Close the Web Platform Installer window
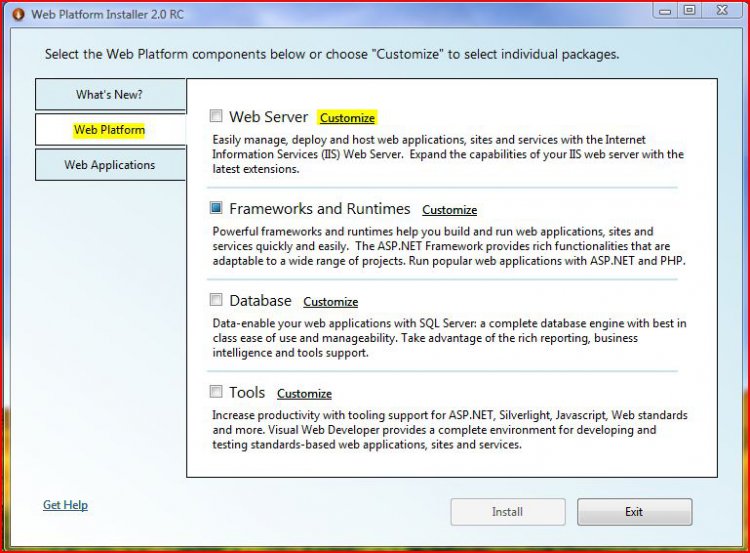Image resolution: width=750 pixels, height=553 pixels. click(722, 10)
